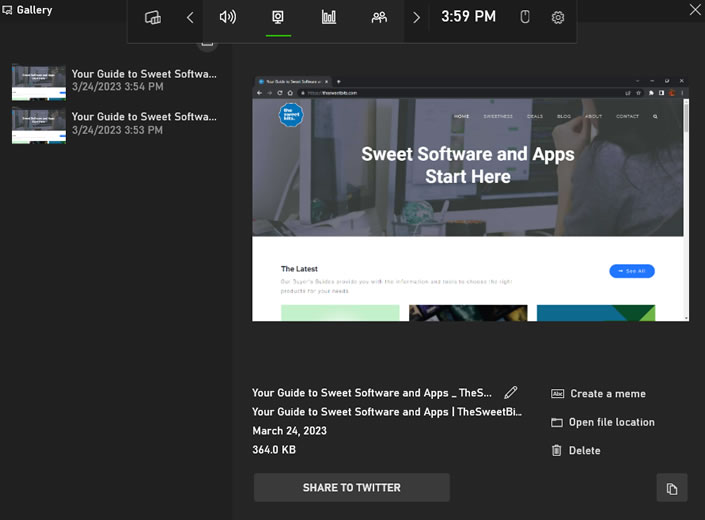This screenshot has width=705, height=520.
Task: Click the Gallery title icon
Action: click(7, 9)
